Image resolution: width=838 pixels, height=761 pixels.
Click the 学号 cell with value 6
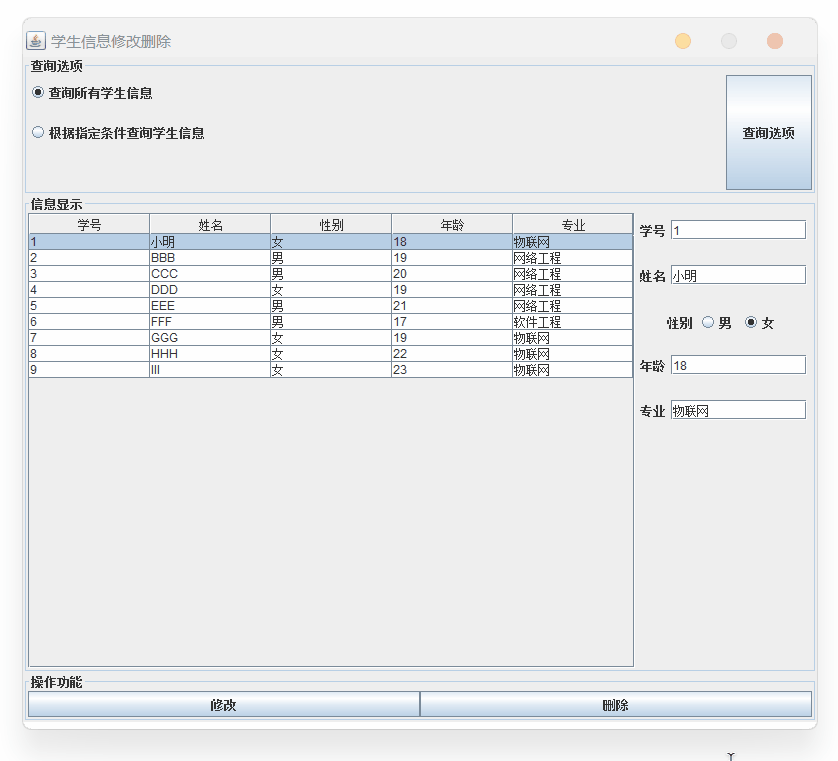pos(89,322)
